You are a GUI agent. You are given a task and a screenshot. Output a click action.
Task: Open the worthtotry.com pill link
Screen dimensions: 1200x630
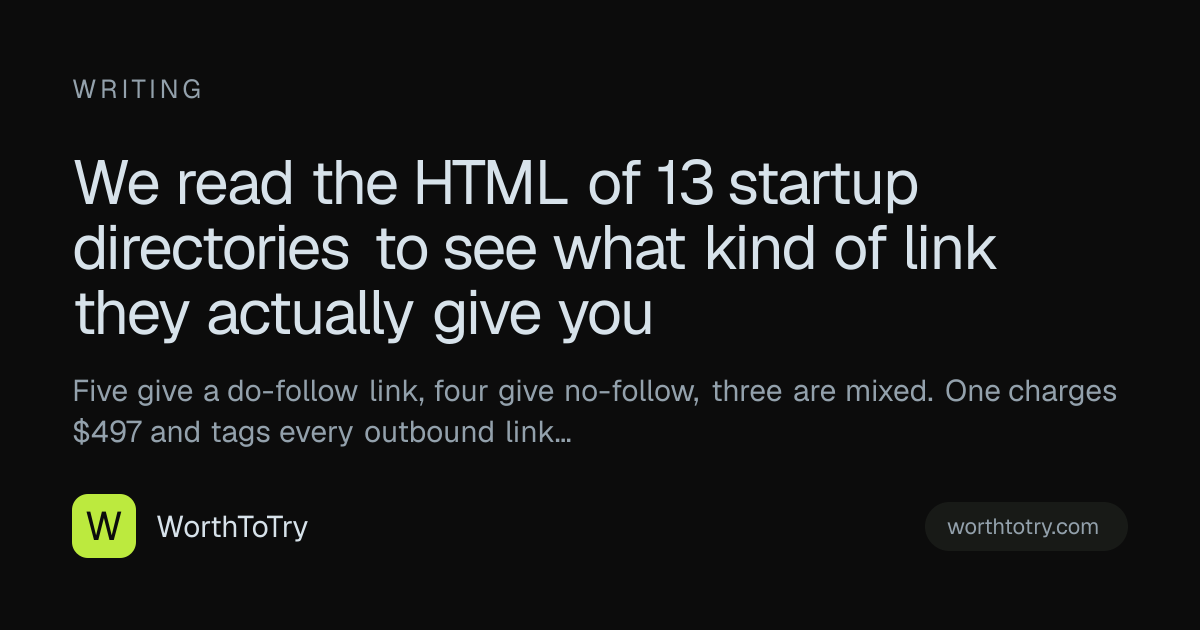[1026, 526]
